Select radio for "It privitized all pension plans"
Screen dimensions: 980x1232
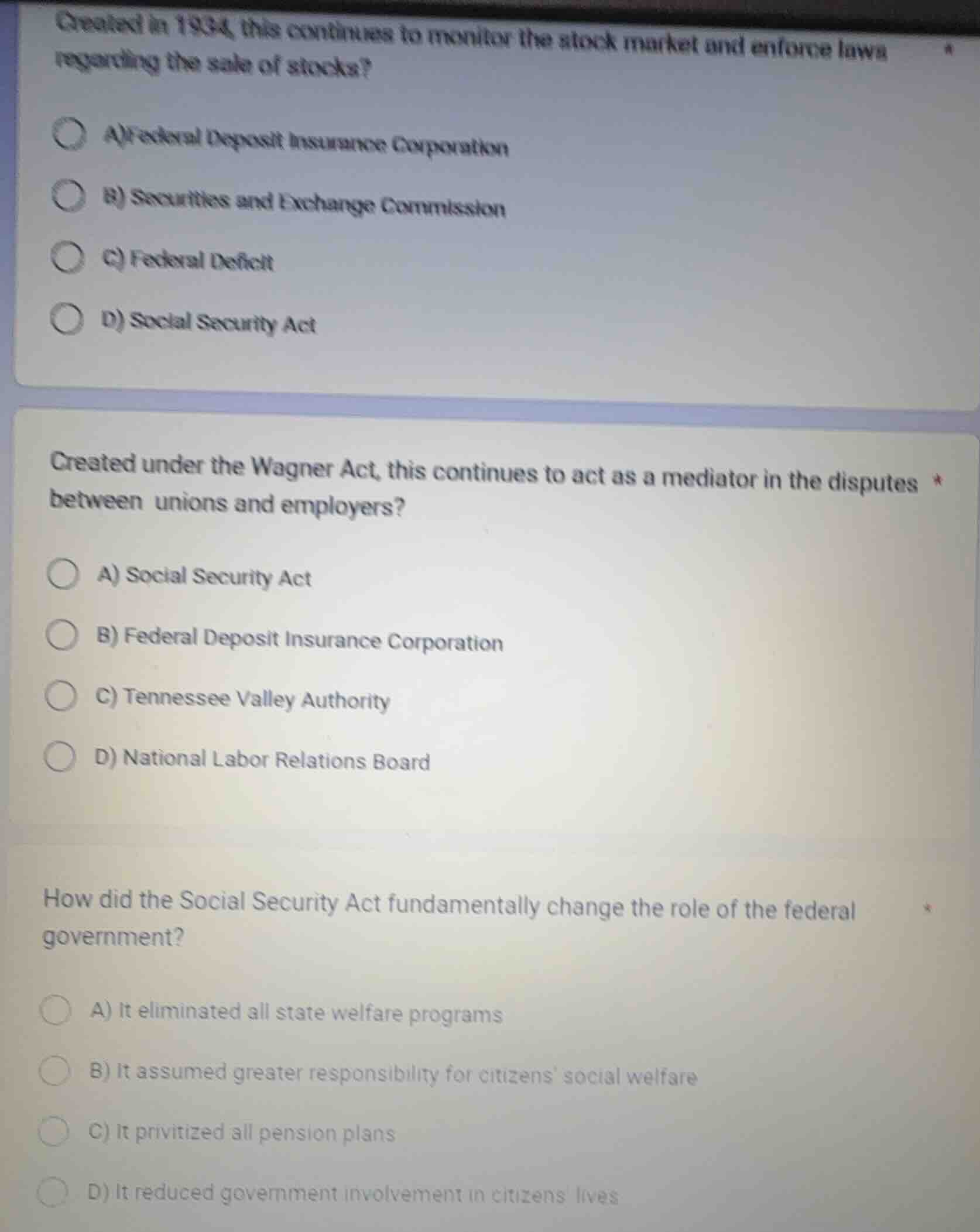coord(53,1131)
